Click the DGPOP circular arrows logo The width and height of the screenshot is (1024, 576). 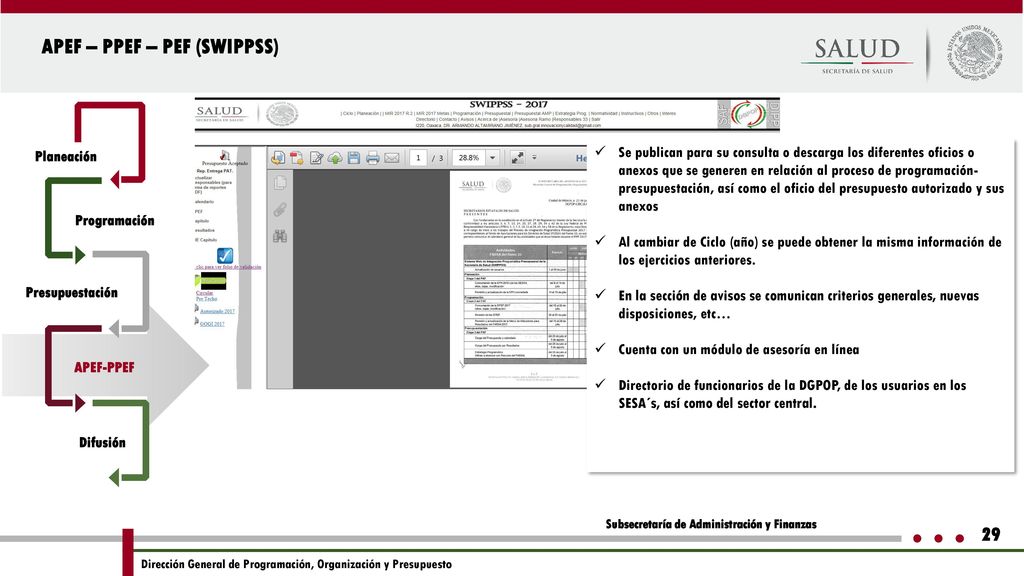click(x=748, y=114)
